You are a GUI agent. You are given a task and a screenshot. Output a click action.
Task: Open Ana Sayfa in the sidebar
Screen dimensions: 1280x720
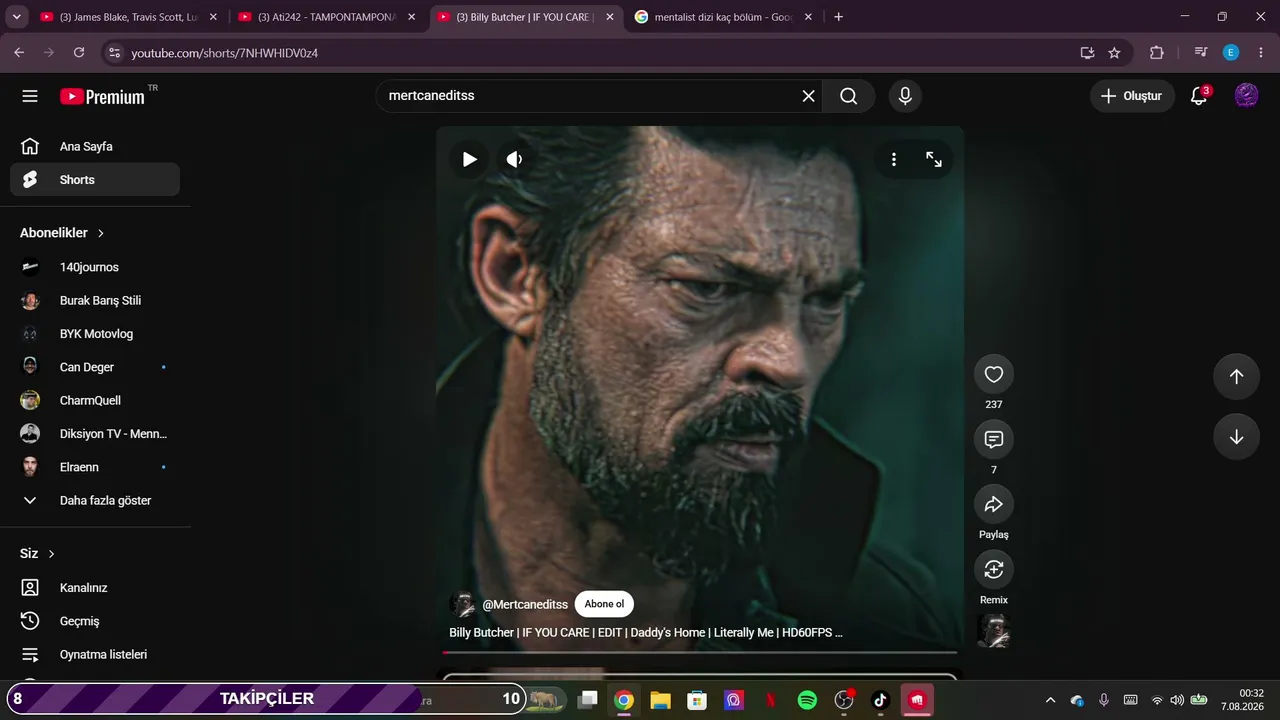(95, 147)
